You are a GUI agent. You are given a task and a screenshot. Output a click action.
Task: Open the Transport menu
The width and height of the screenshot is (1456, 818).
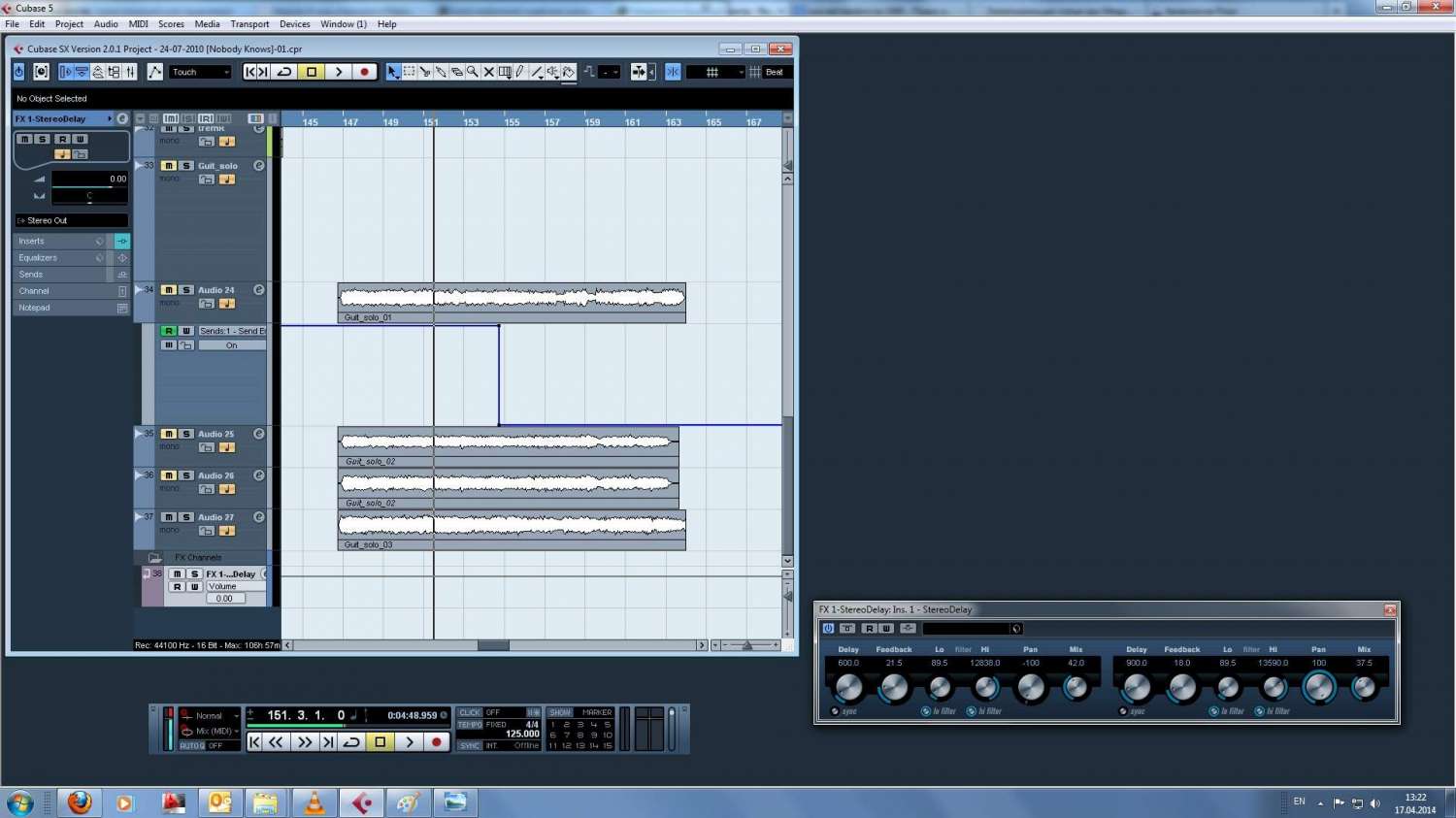[x=249, y=24]
